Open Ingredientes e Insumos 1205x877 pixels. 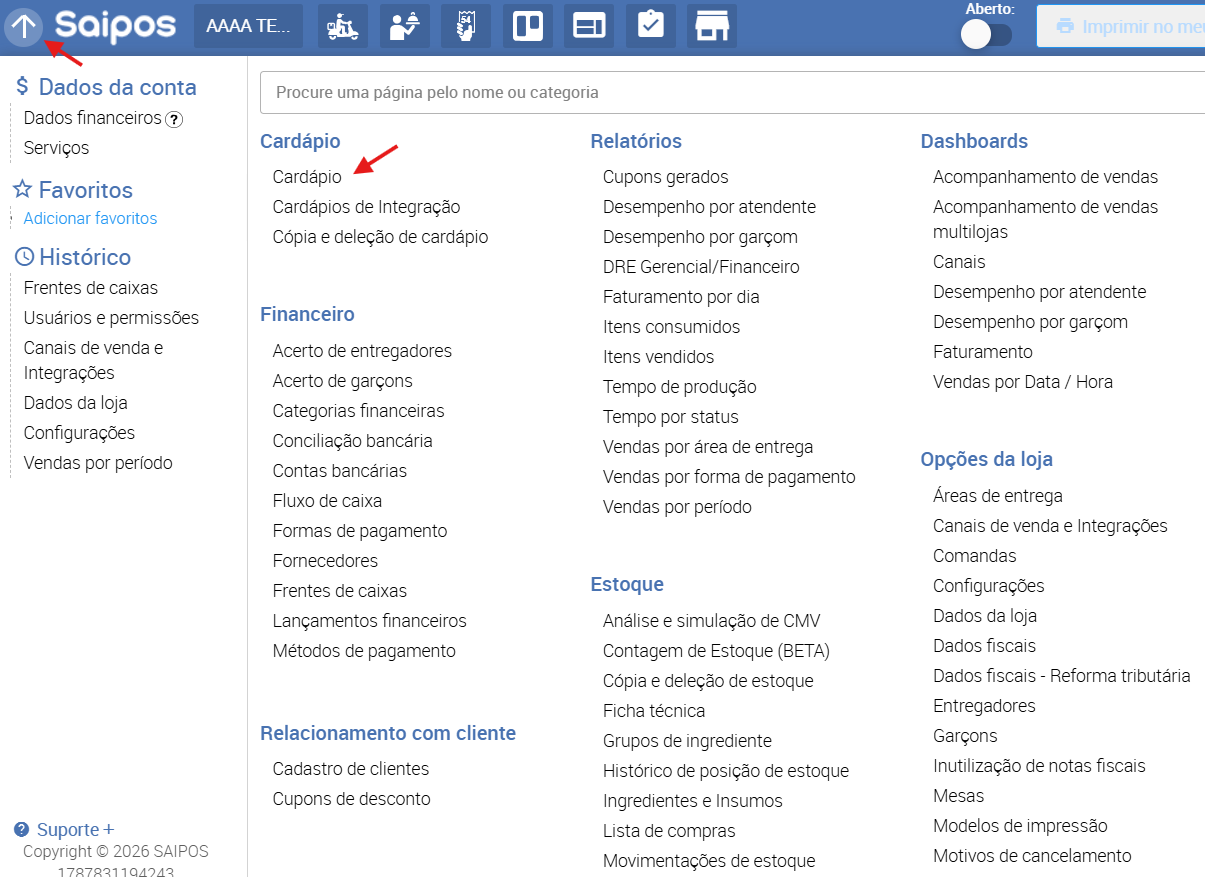tap(692, 801)
